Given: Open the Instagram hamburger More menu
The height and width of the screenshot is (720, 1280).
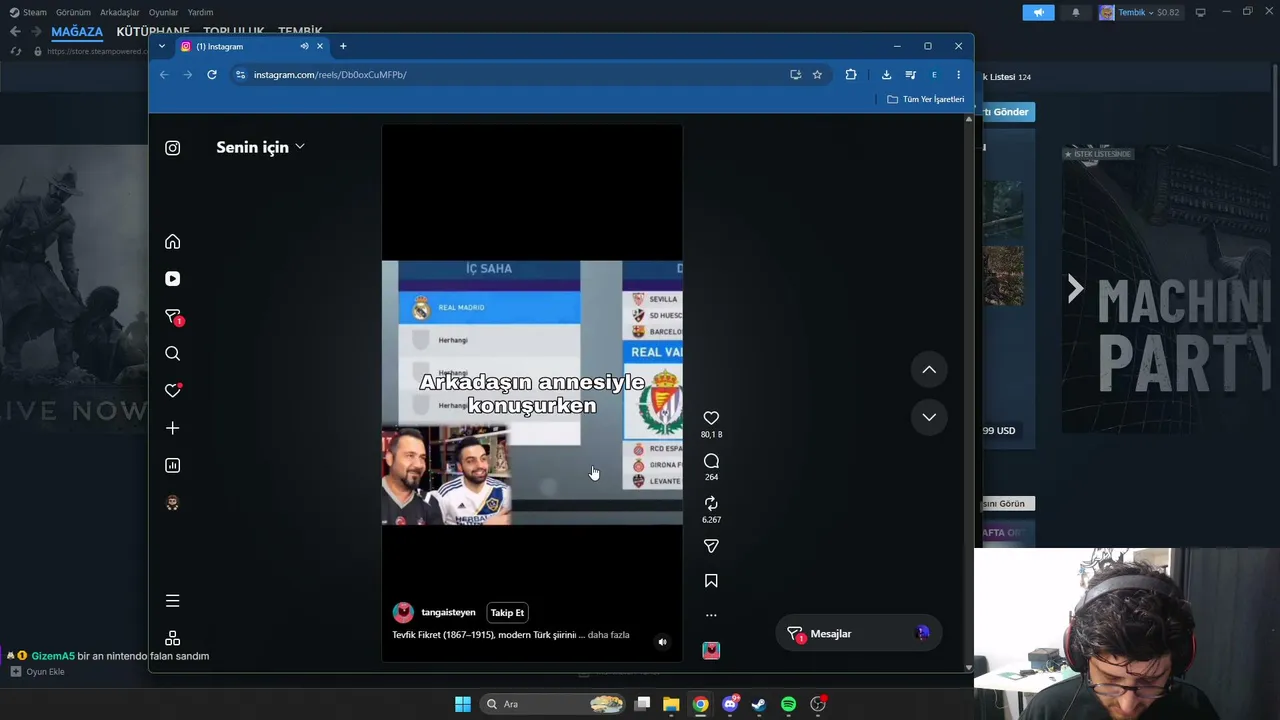Looking at the screenshot, I should click(172, 601).
